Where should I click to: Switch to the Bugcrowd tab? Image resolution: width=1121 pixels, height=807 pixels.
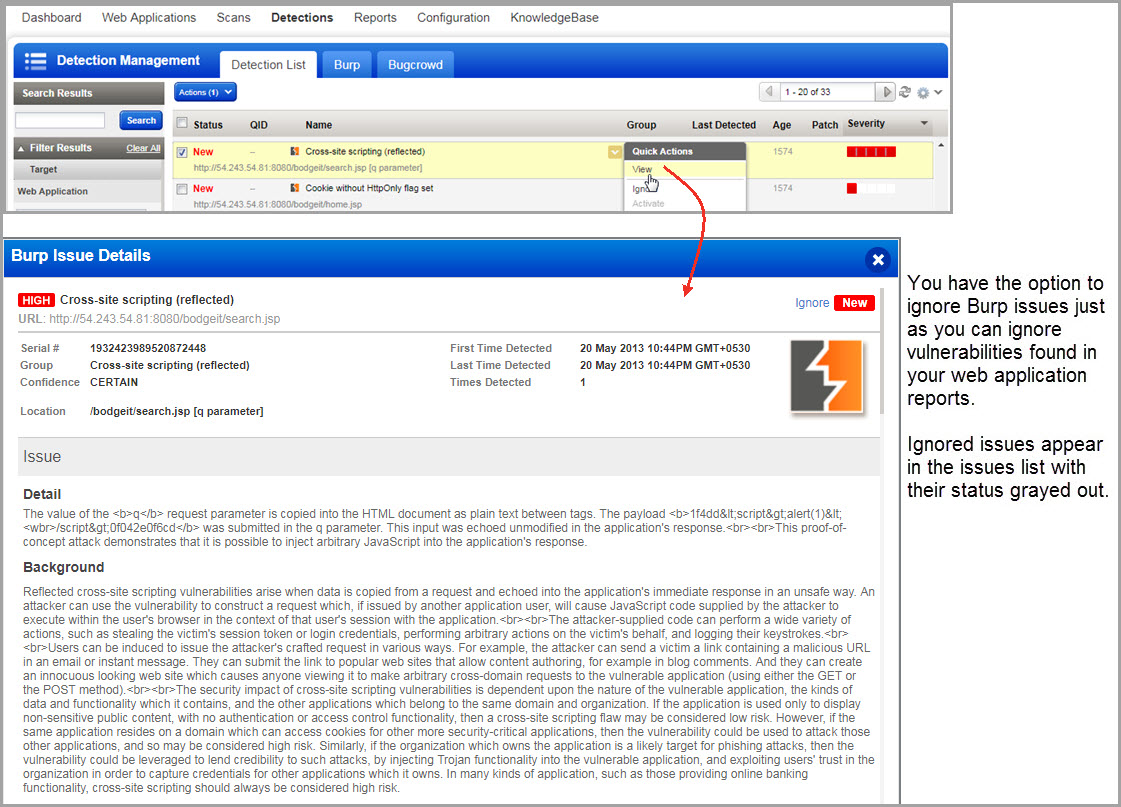pos(415,64)
